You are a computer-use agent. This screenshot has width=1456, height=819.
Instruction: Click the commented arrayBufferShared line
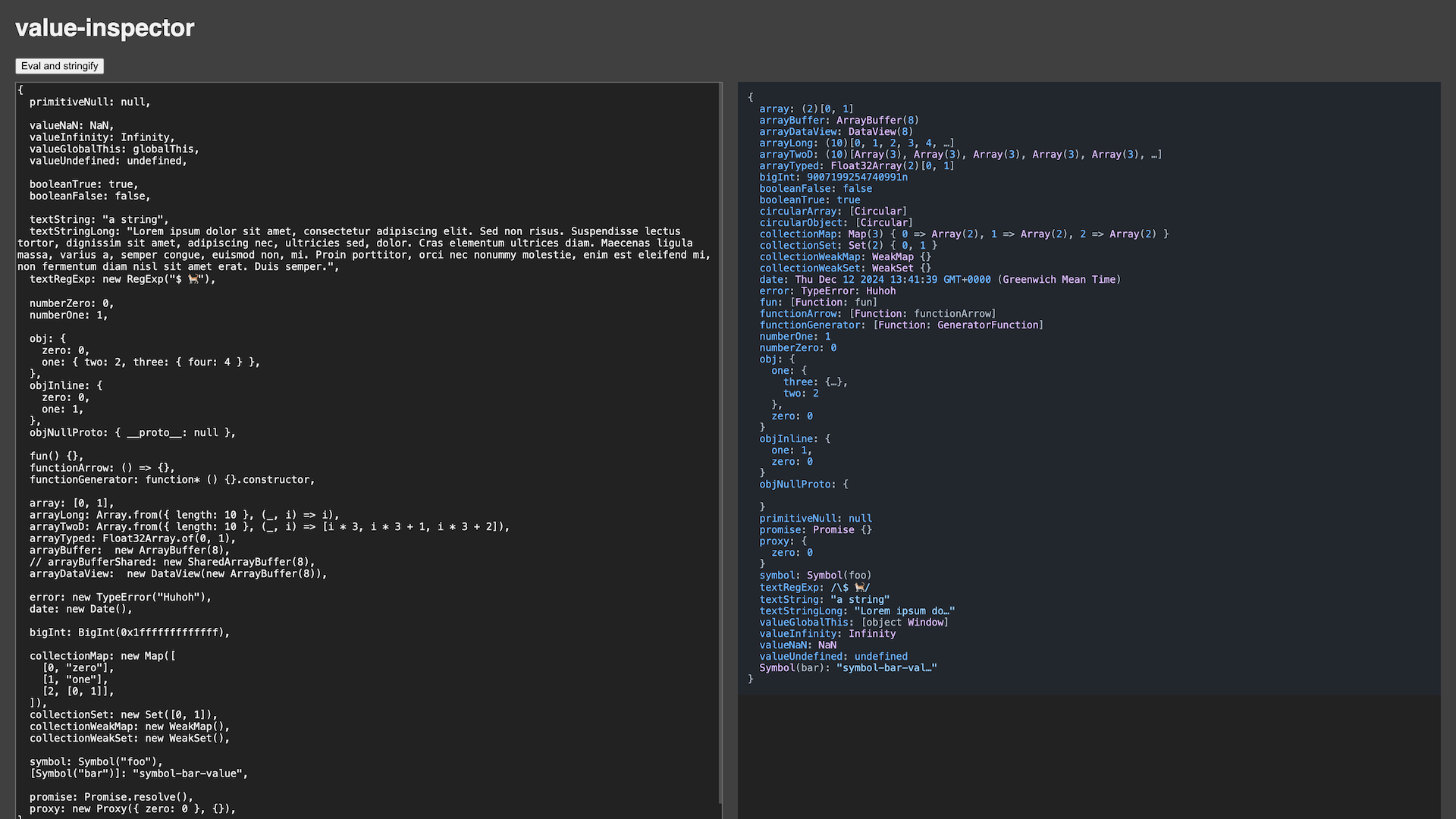point(171,562)
